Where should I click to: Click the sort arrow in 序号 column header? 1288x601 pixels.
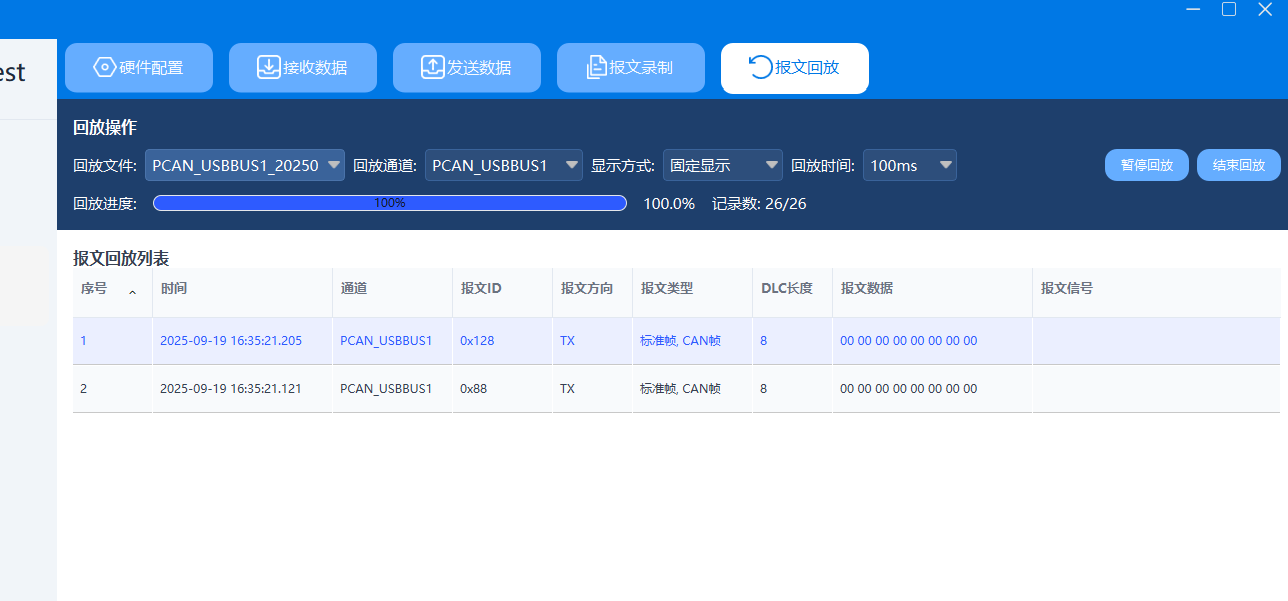(x=132, y=292)
